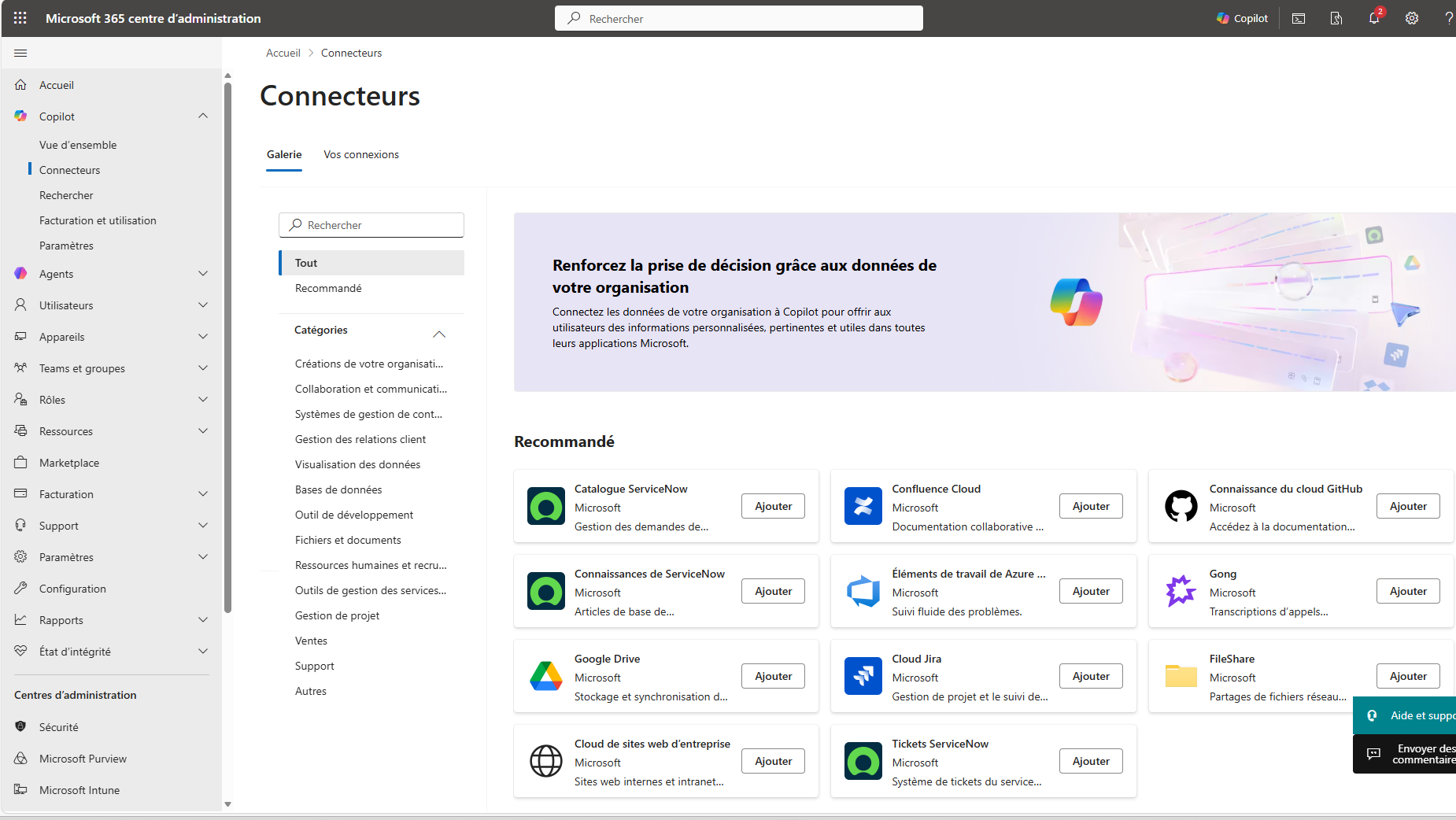Click the Confluence Cloud connector icon
1456x820 pixels.
click(x=863, y=507)
